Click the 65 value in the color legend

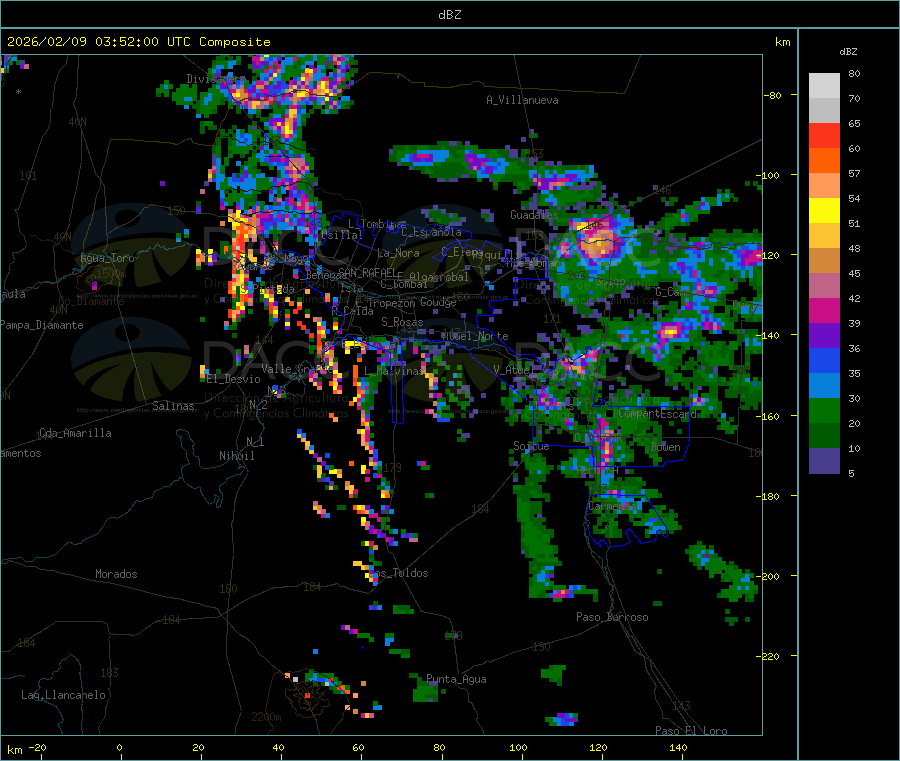pos(854,123)
